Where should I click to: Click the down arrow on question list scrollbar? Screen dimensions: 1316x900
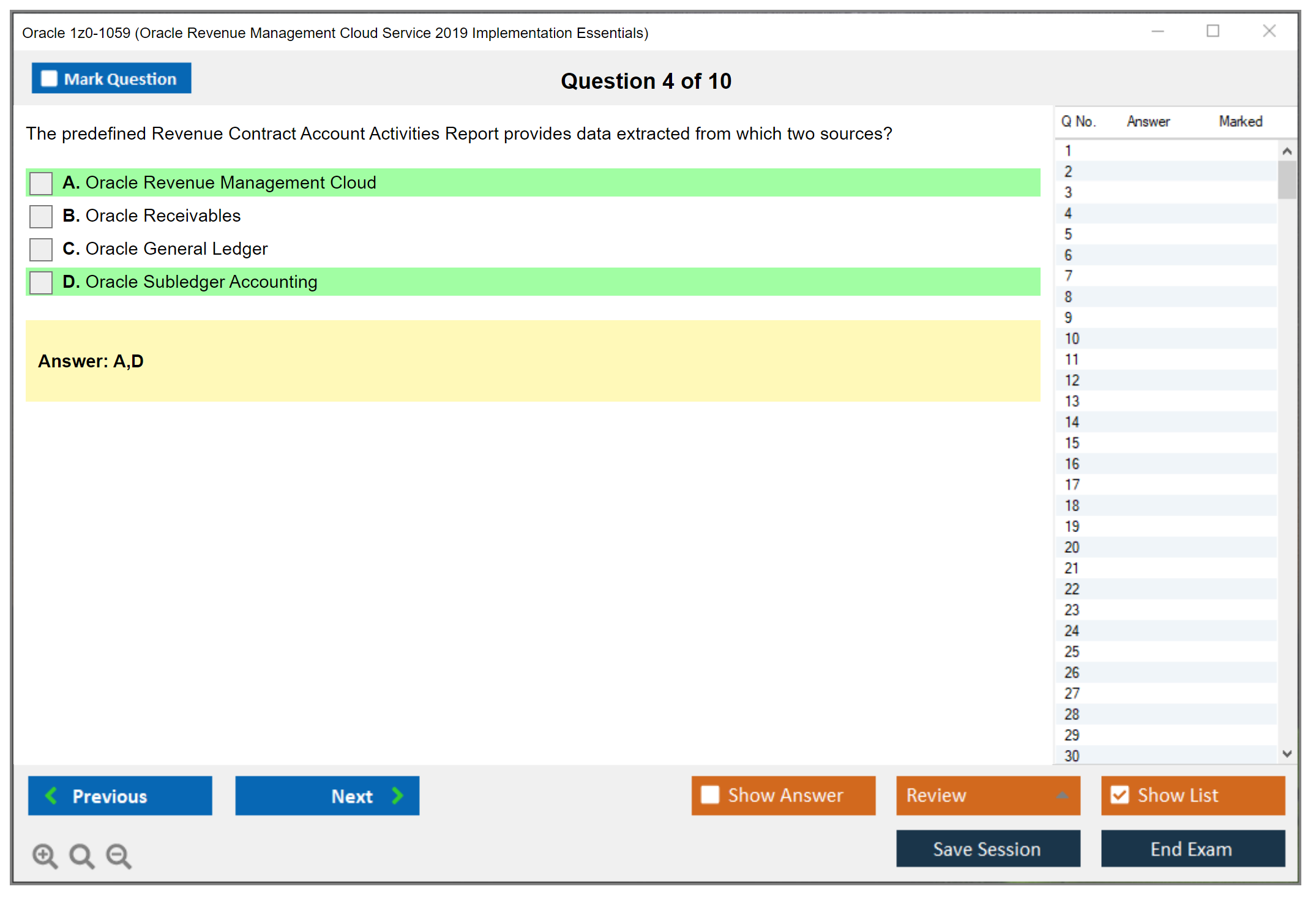(x=1287, y=755)
